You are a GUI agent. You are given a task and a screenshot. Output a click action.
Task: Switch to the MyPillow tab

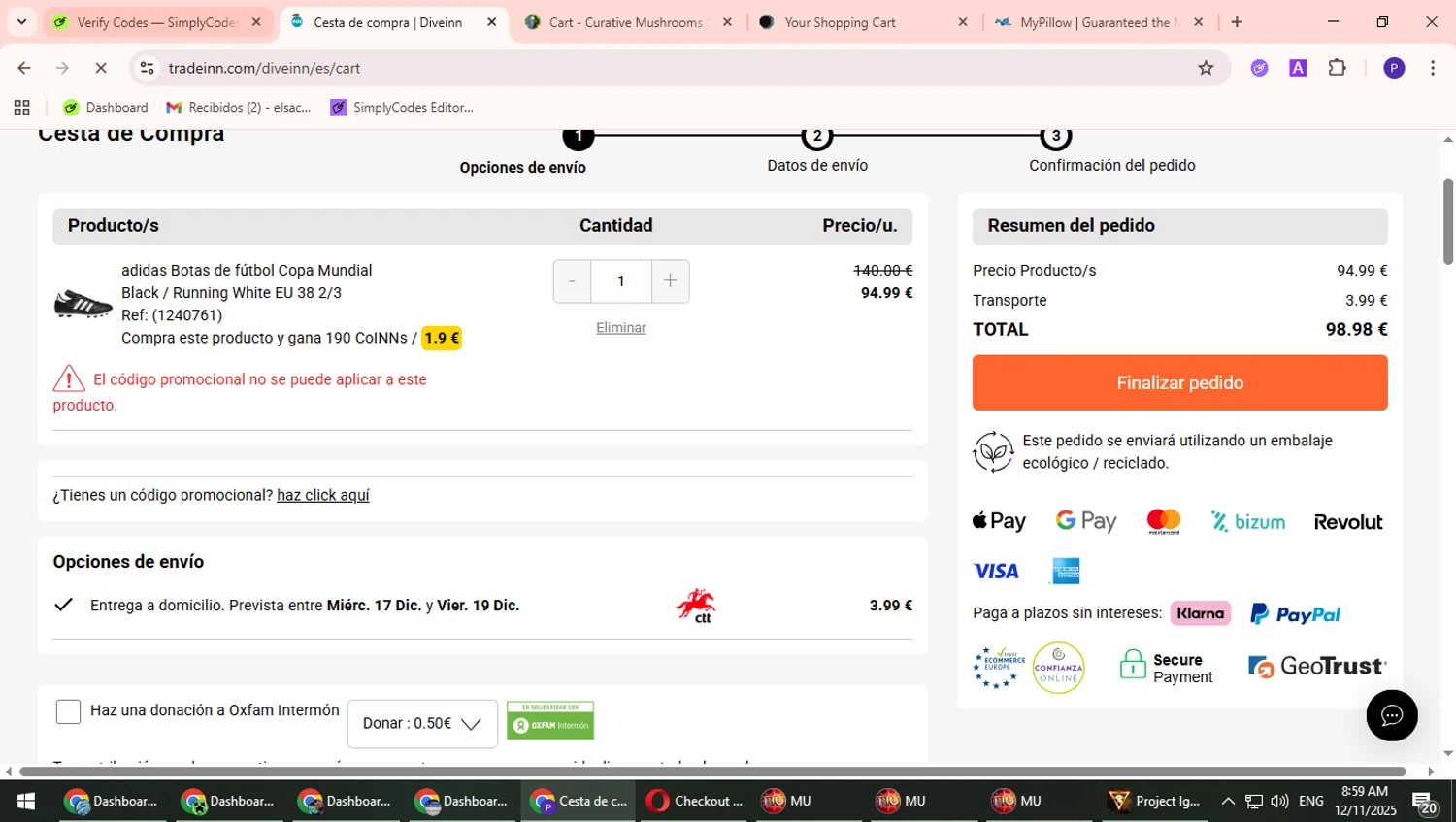pyautogui.click(x=1097, y=22)
